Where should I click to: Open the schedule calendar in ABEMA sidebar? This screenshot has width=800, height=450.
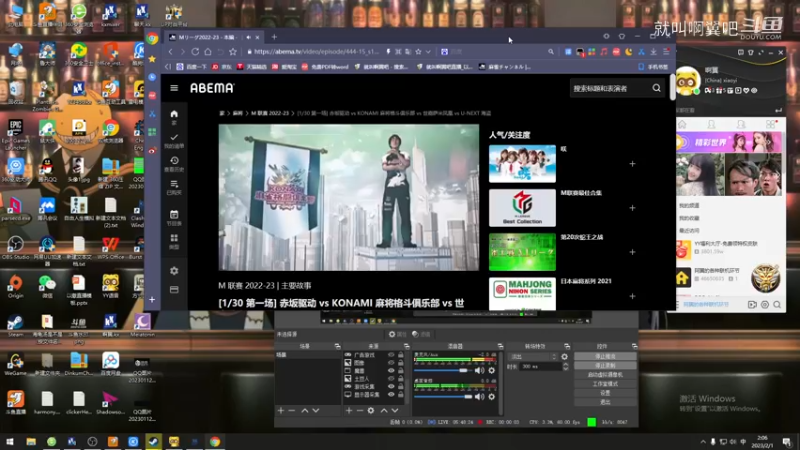pyautogui.click(x=174, y=217)
